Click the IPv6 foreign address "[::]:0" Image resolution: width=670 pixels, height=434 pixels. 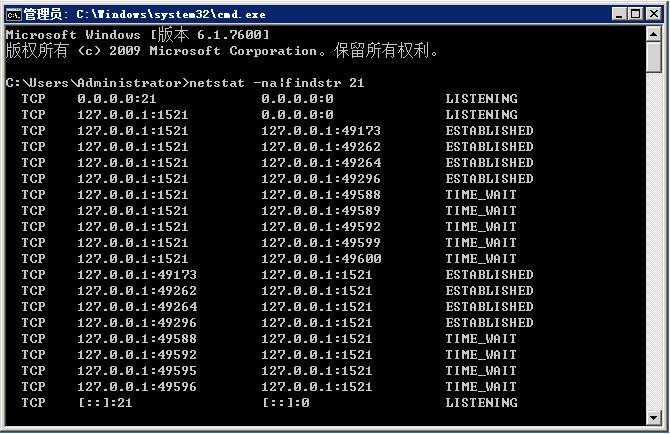pyautogui.click(x=286, y=403)
